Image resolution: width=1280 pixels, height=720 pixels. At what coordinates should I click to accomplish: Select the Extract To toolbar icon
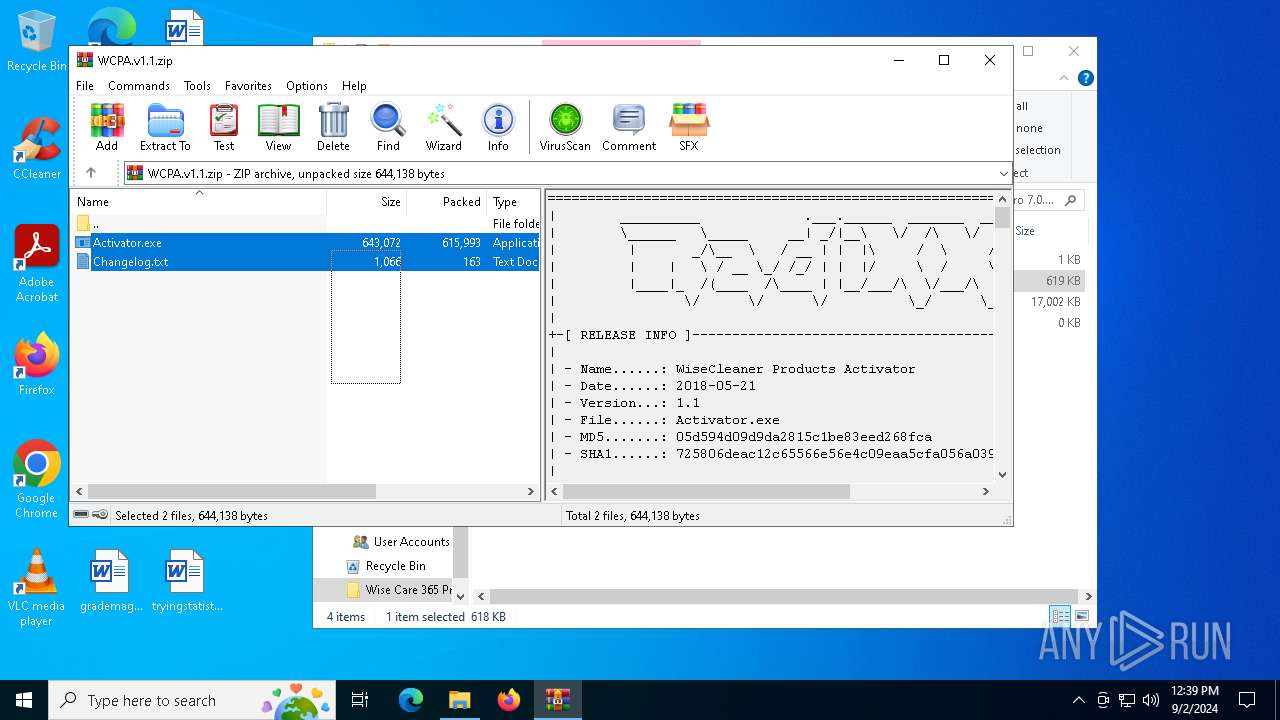[165, 127]
